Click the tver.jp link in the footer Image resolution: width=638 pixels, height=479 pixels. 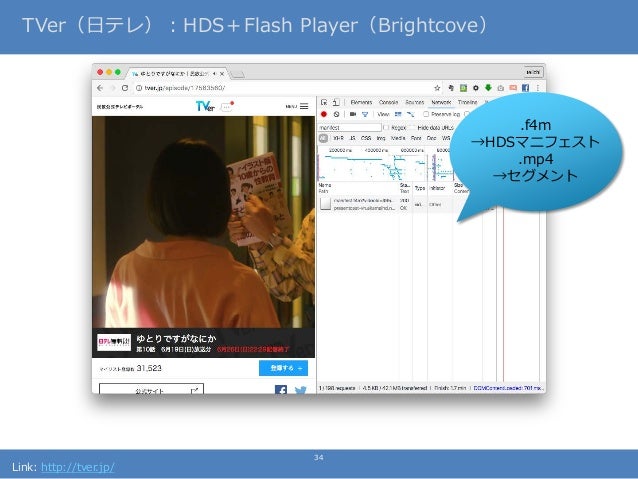(78, 467)
